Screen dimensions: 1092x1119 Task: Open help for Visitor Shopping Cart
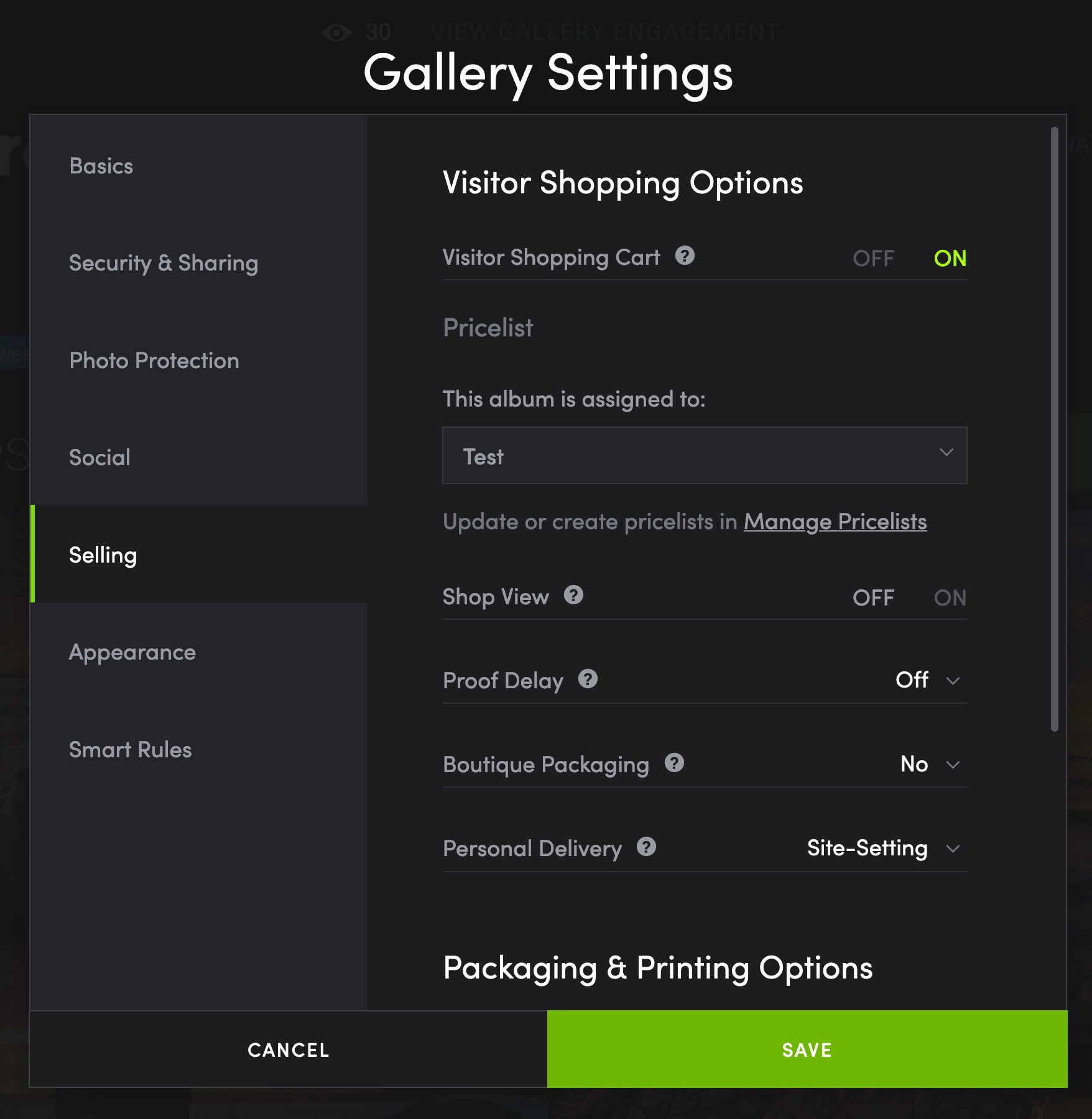click(x=685, y=256)
